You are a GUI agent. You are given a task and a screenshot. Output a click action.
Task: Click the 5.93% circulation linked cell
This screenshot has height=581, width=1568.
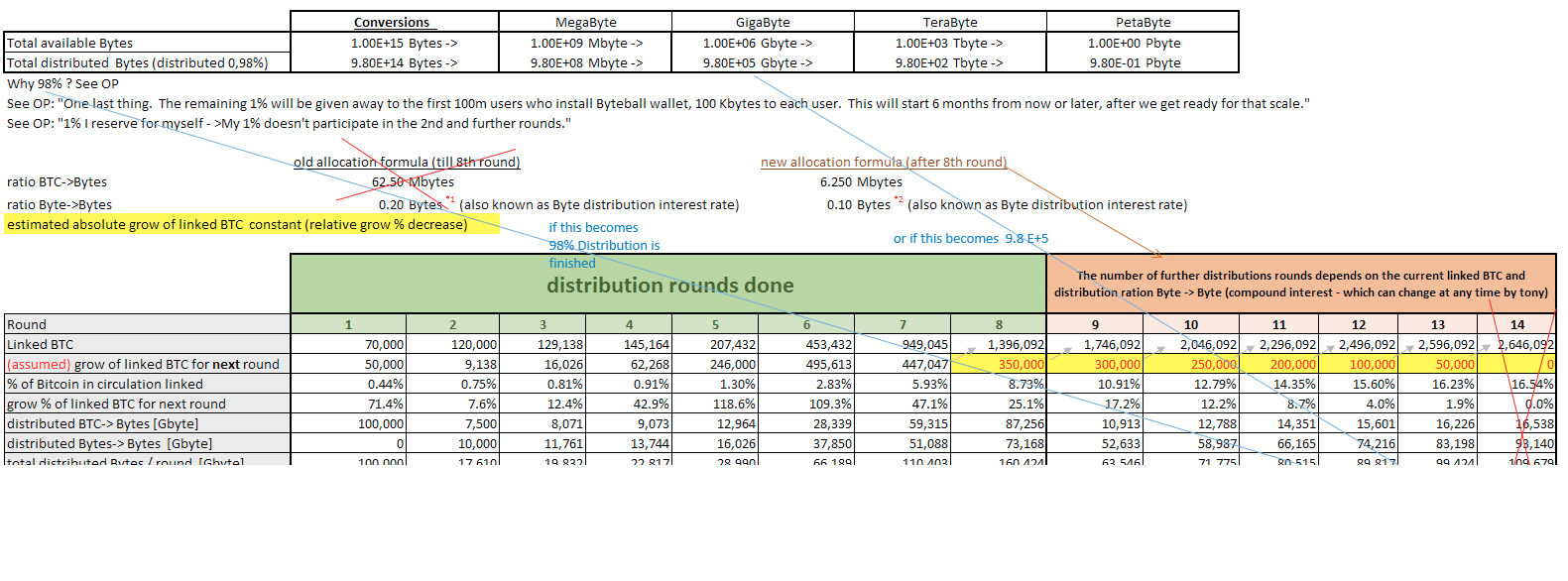903,384
